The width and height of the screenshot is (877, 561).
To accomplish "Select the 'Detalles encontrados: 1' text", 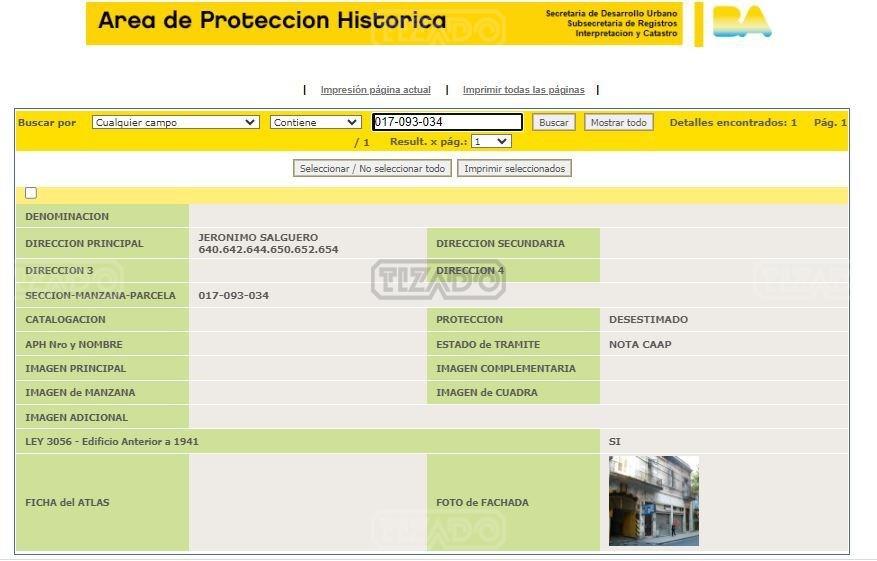I will (x=733, y=123).
